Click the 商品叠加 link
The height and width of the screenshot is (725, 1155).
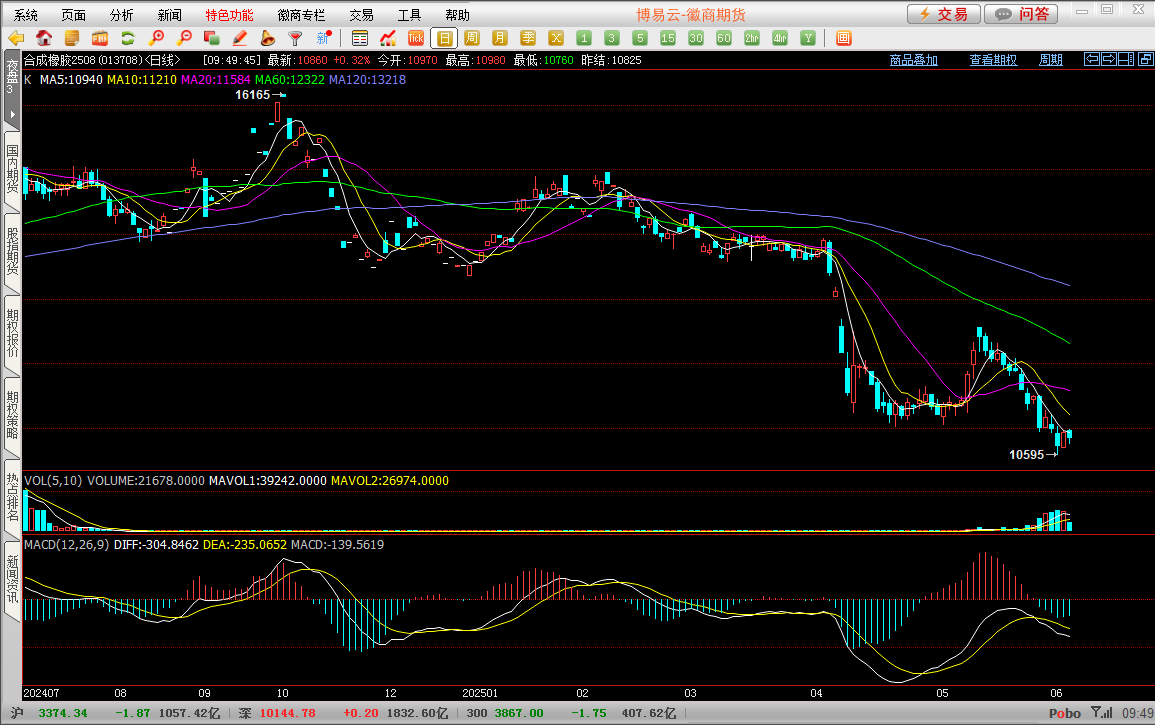(913, 60)
